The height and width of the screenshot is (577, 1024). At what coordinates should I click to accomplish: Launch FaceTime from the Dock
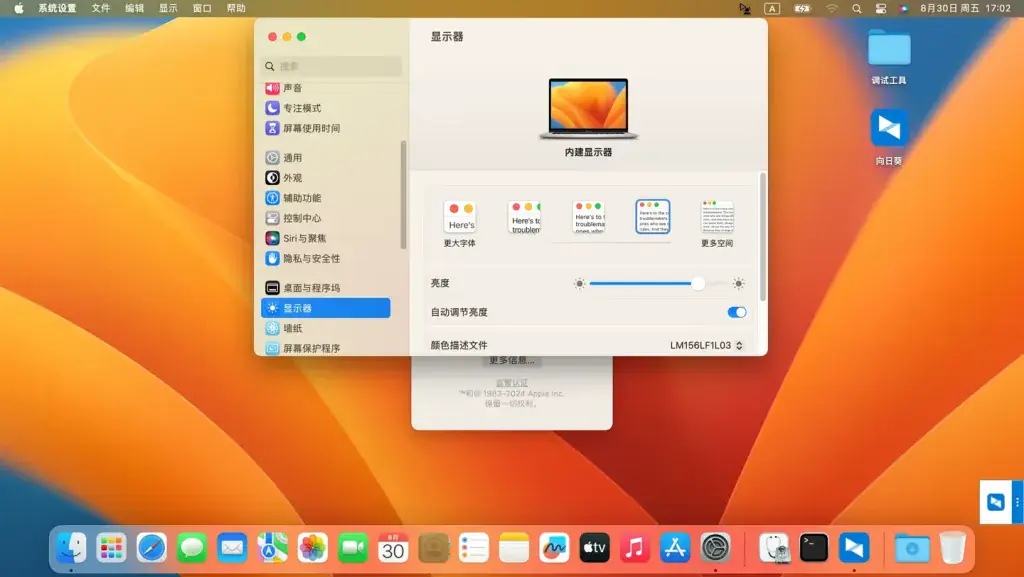click(353, 547)
